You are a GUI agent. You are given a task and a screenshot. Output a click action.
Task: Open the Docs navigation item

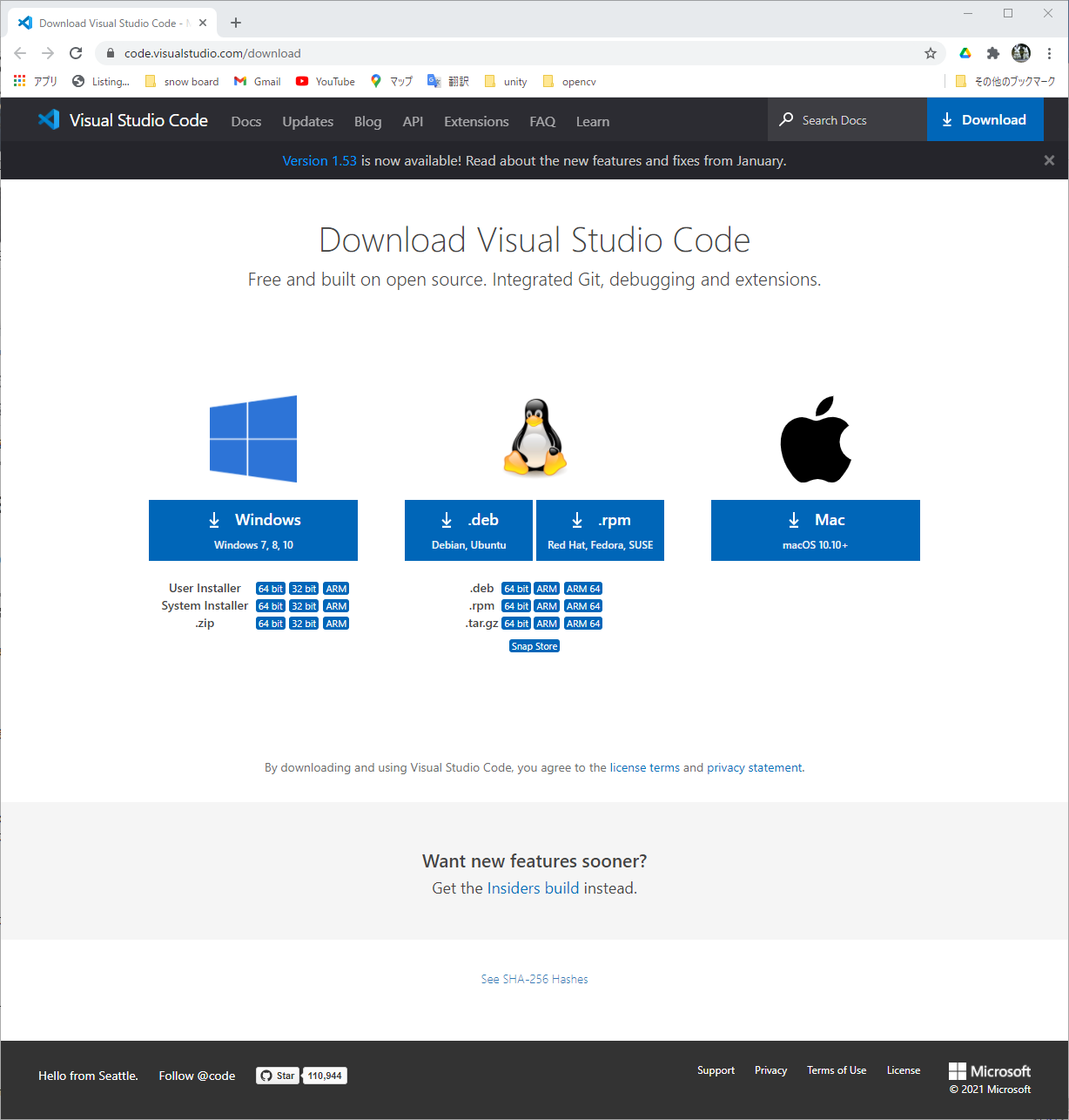pyautogui.click(x=246, y=122)
